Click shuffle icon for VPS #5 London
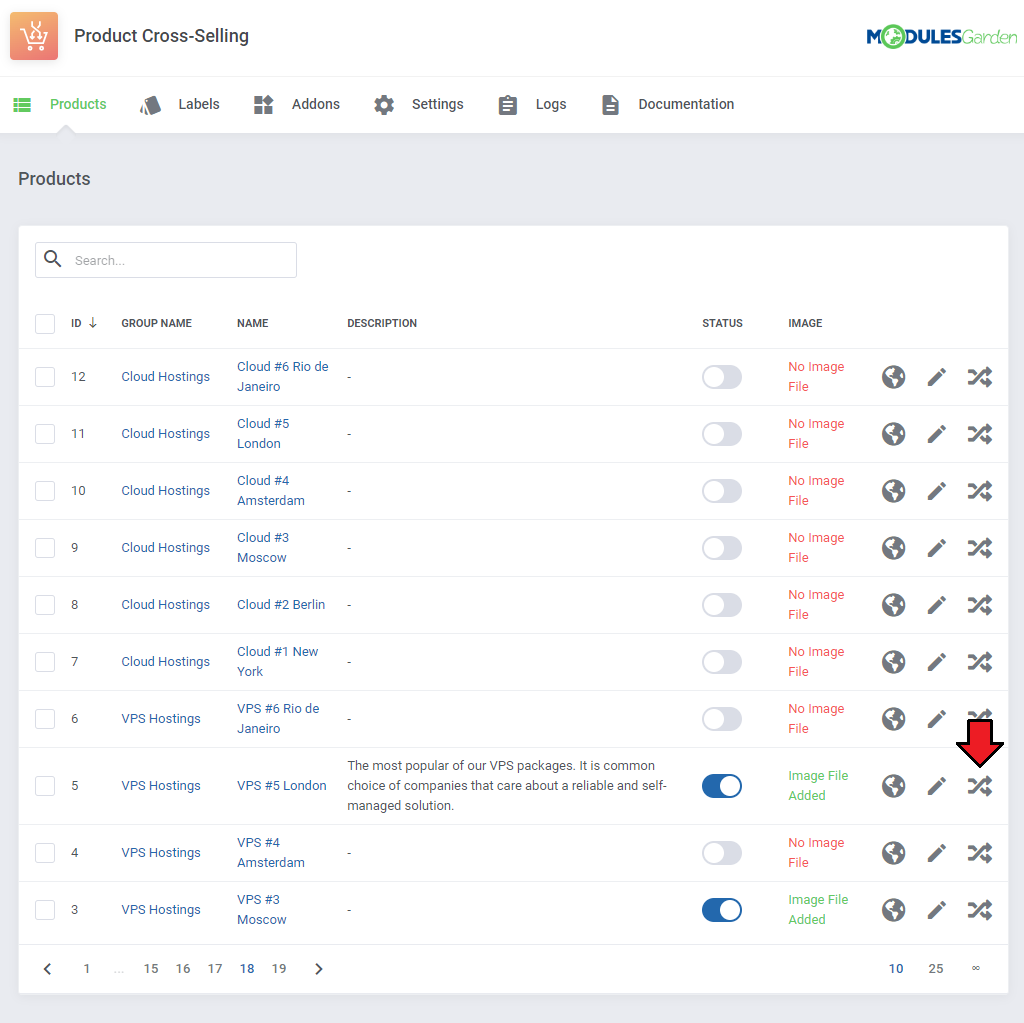1024x1023 pixels. tap(980, 786)
